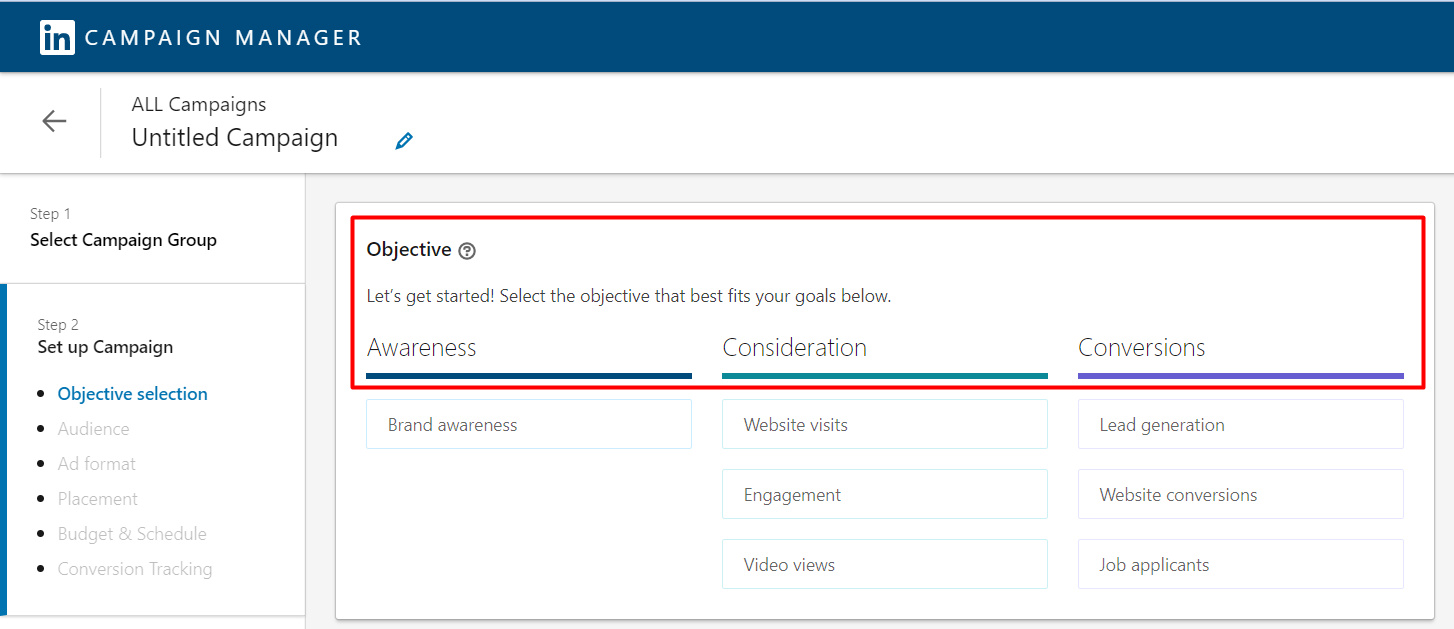The height and width of the screenshot is (629, 1454).
Task: Select the Website visits objective
Action: [884, 425]
